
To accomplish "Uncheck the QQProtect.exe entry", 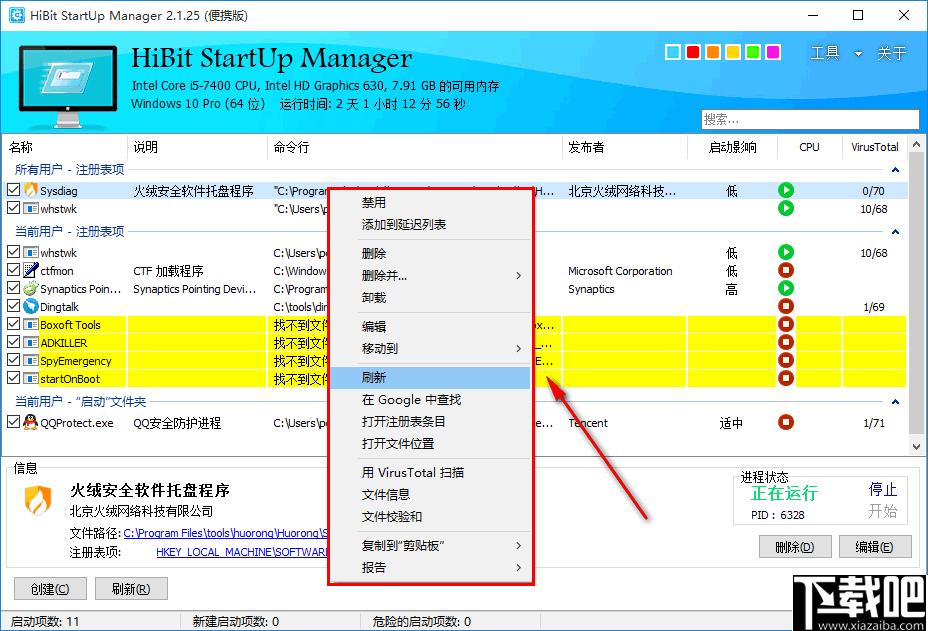I will pos(14,422).
